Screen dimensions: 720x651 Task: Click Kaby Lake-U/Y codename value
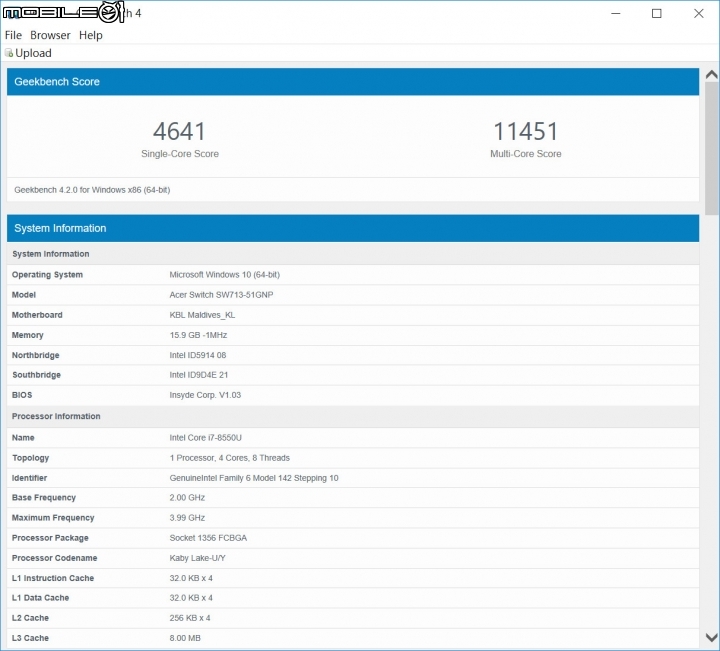[197, 558]
